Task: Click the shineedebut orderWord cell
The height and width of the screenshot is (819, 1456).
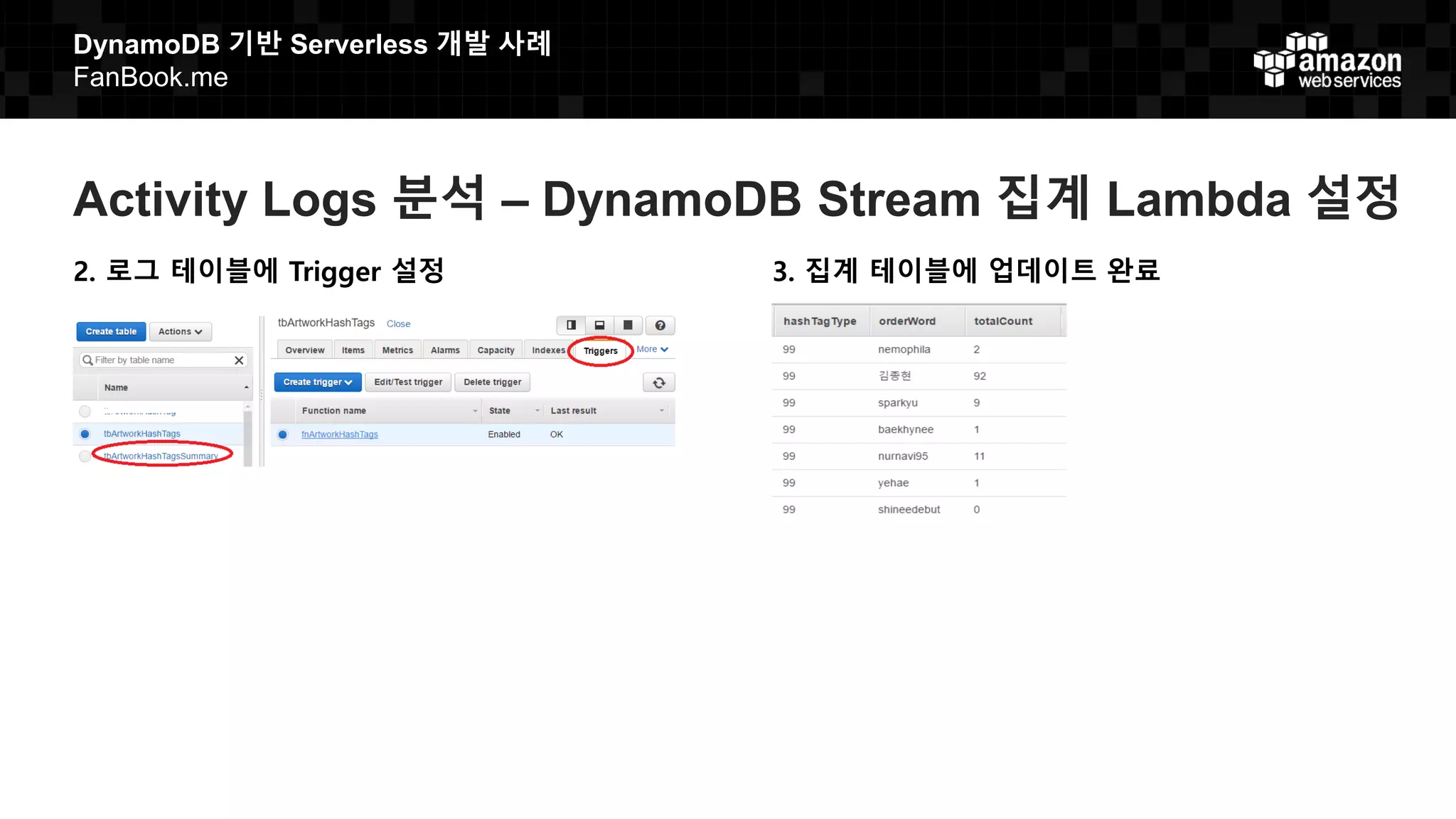Action: [x=909, y=510]
